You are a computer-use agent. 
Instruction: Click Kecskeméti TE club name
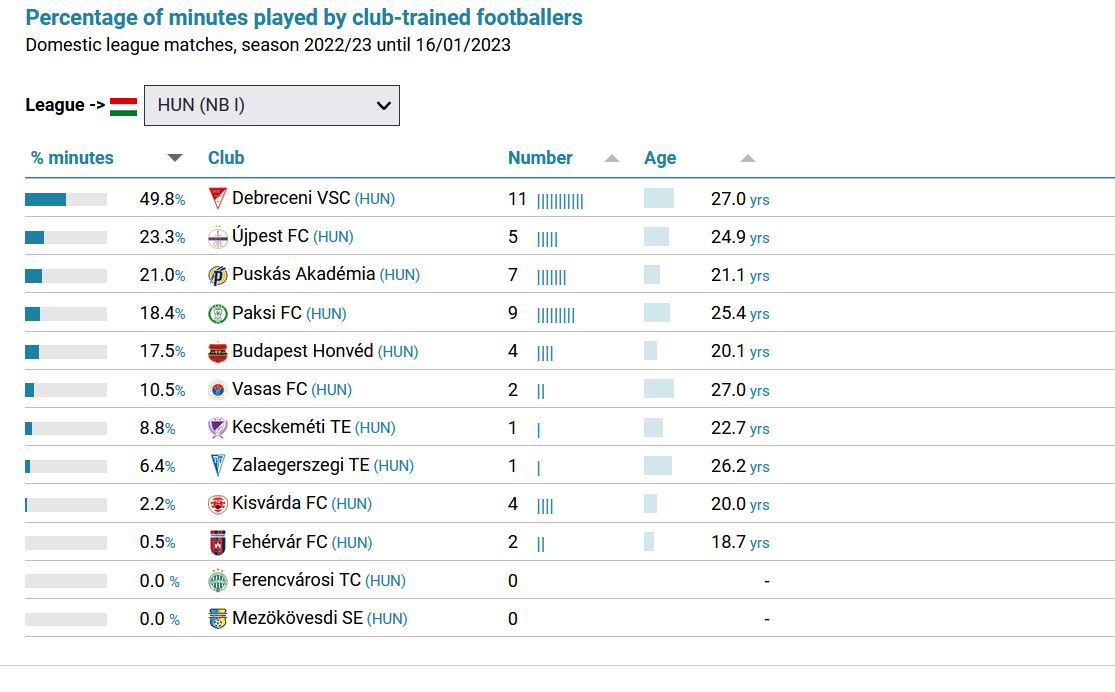tap(292, 427)
